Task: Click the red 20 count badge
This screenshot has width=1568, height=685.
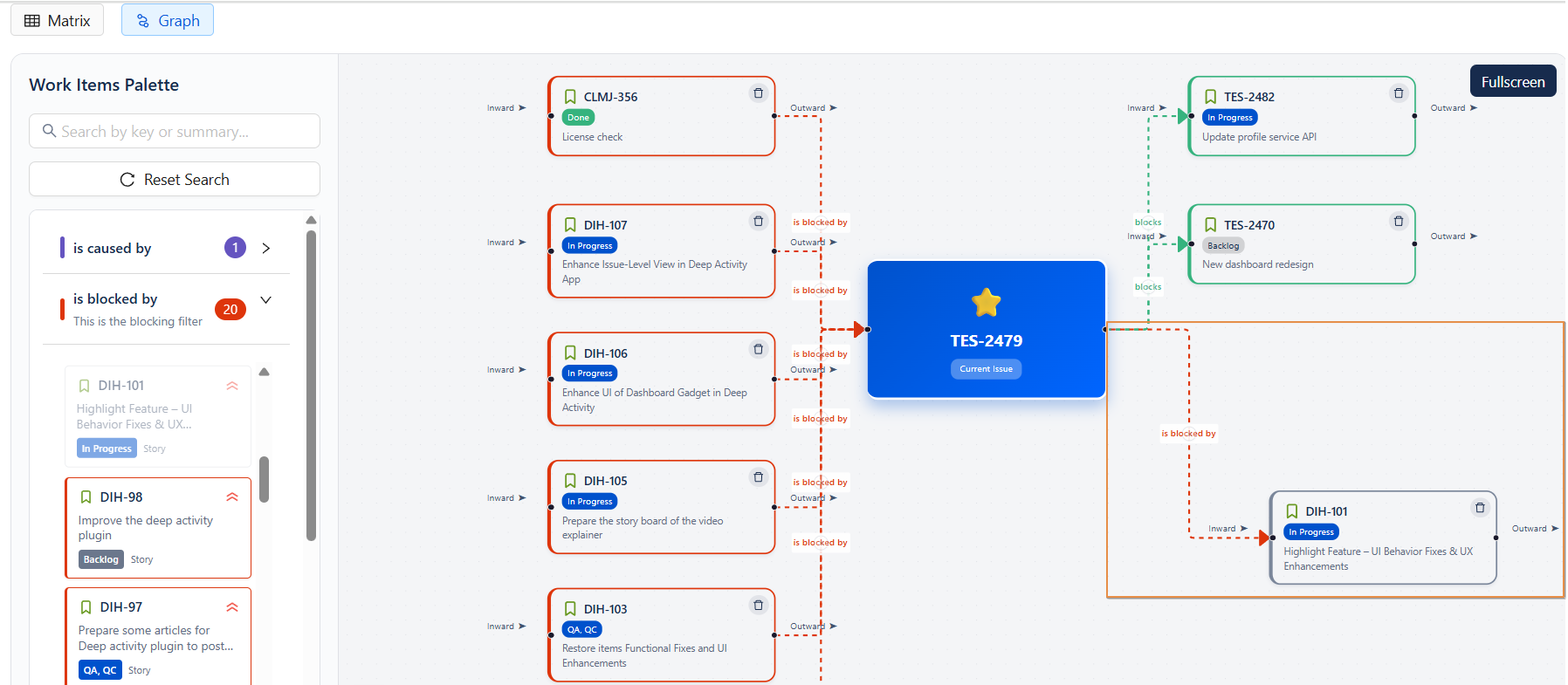Action: click(230, 310)
